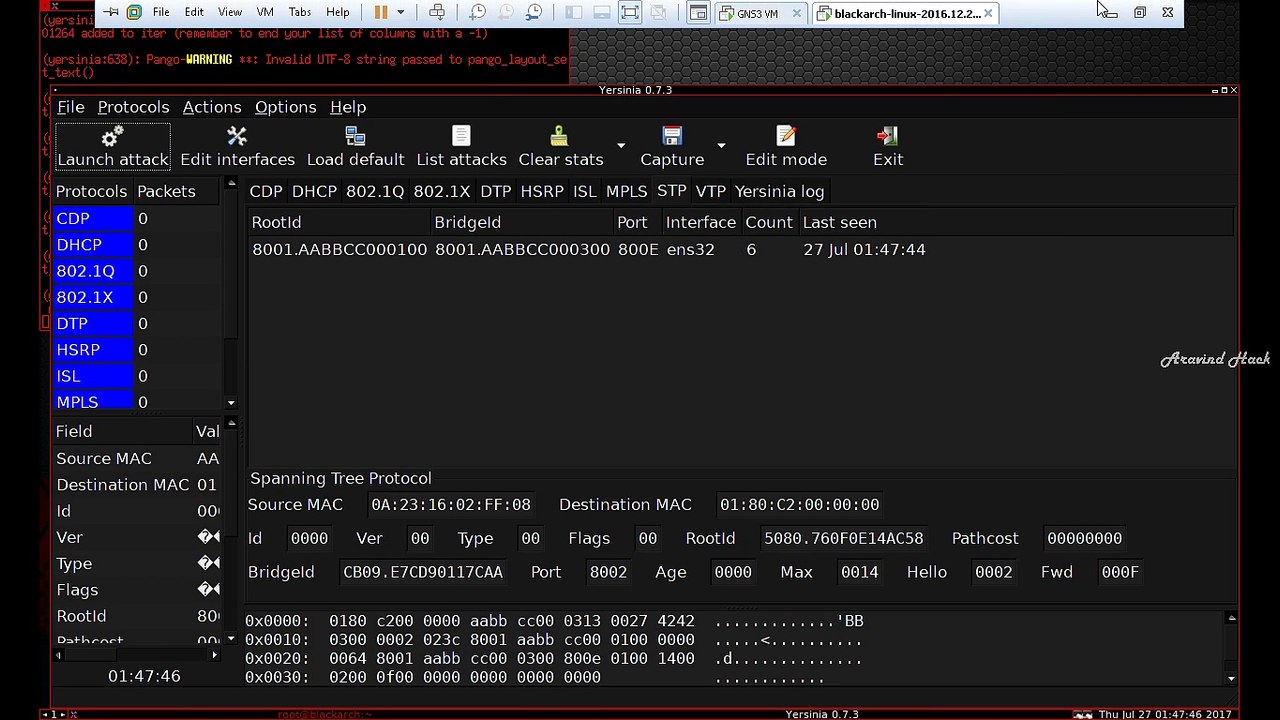
Task: Click the VMware pin icon
Action: coord(111,12)
